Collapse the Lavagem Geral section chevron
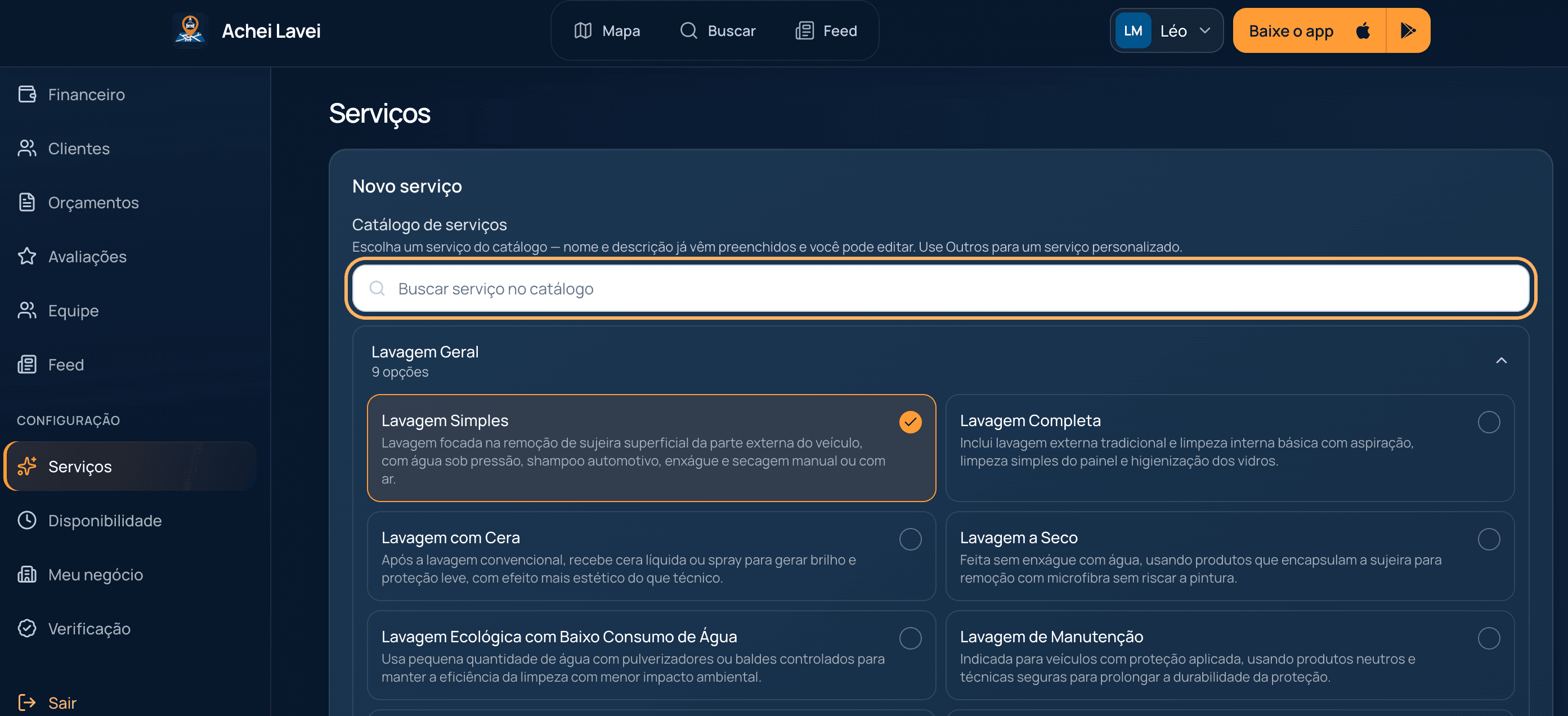 pyautogui.click(x=1501, y=360)
